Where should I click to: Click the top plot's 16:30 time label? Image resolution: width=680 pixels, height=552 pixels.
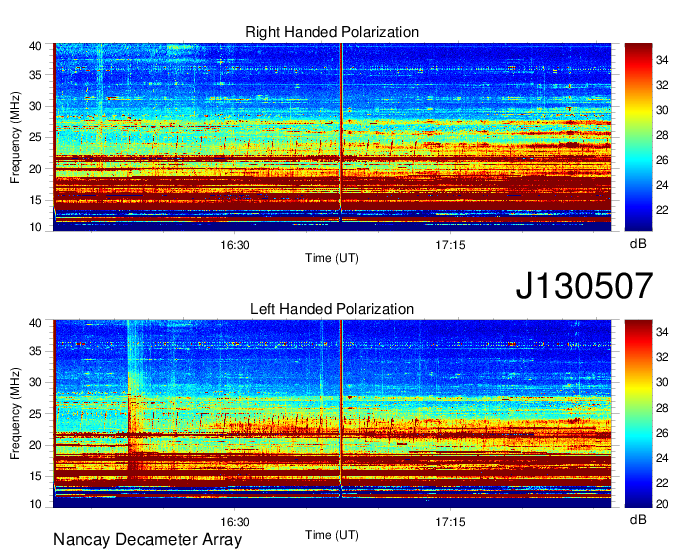point(235,245)
